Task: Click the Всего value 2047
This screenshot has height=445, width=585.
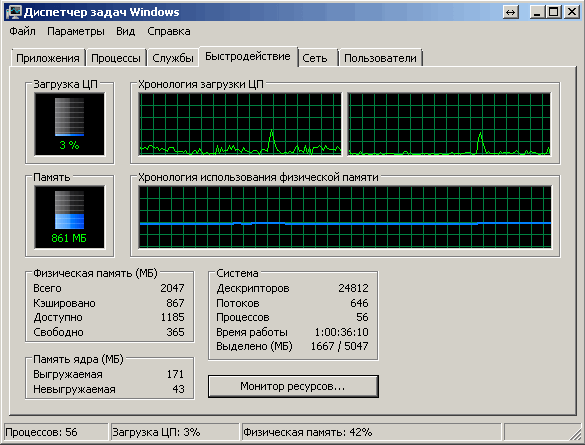Action: pos(172,288)
